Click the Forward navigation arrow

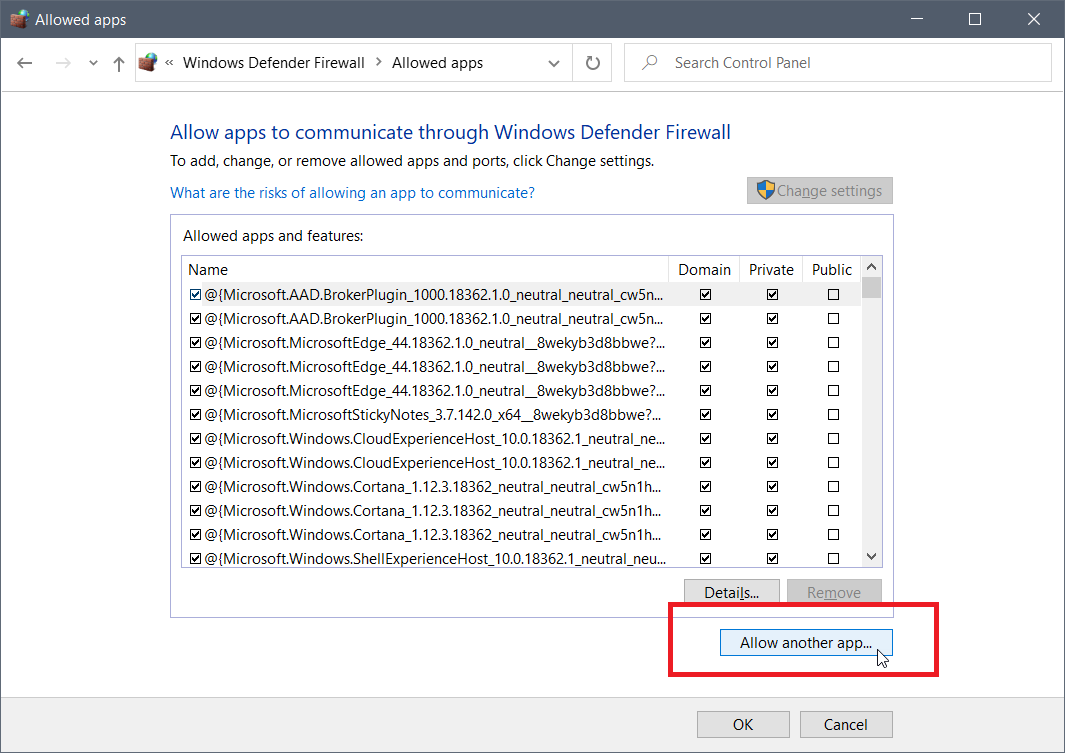point(63,63)
